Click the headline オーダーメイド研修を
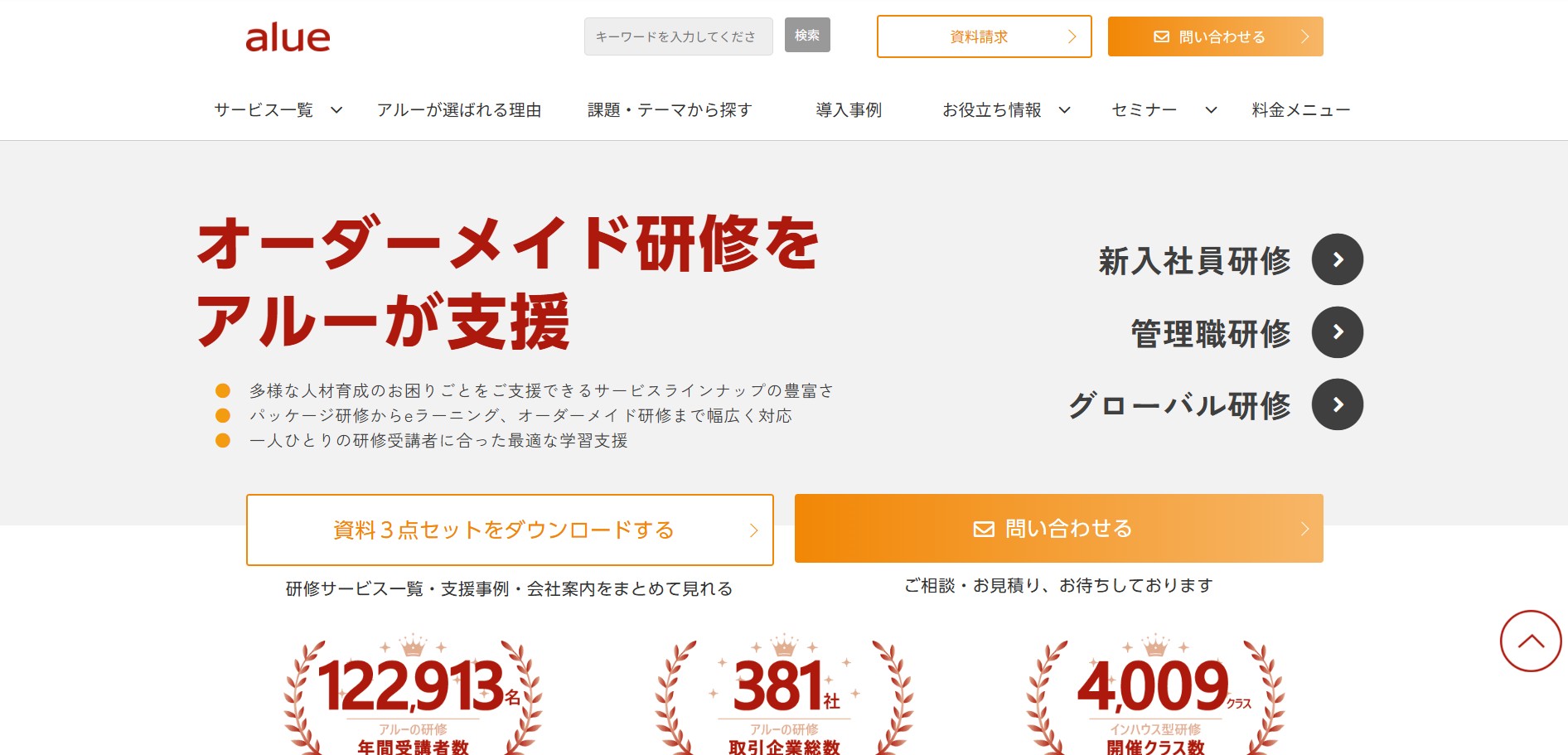Viewport: 1568px width, 755px height. 508,244
